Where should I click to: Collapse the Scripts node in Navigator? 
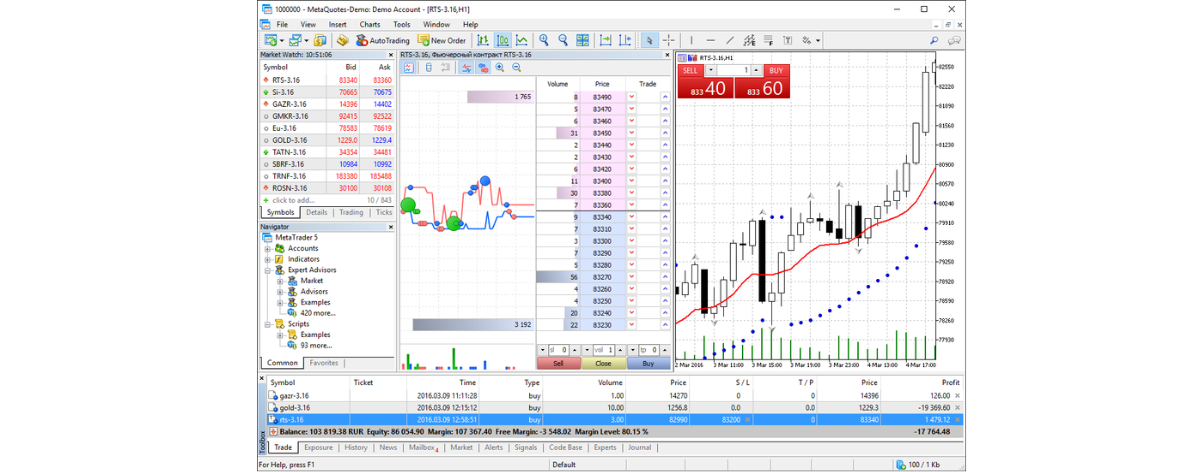[267, 324]
